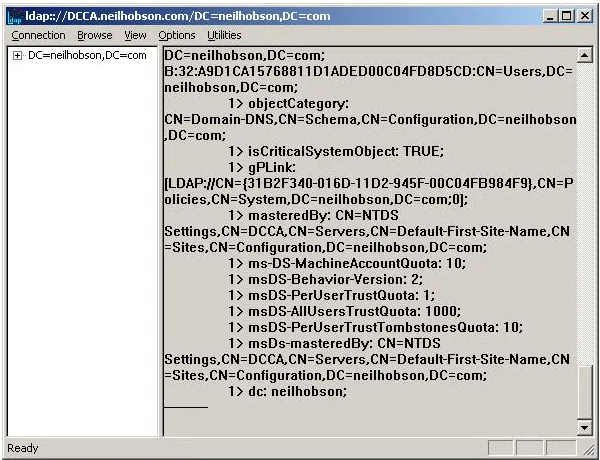Click the vertical scrollbar thumb
The width and height of the screenshot is (600, 460).
pyautogui.click(x=585, y=393)
